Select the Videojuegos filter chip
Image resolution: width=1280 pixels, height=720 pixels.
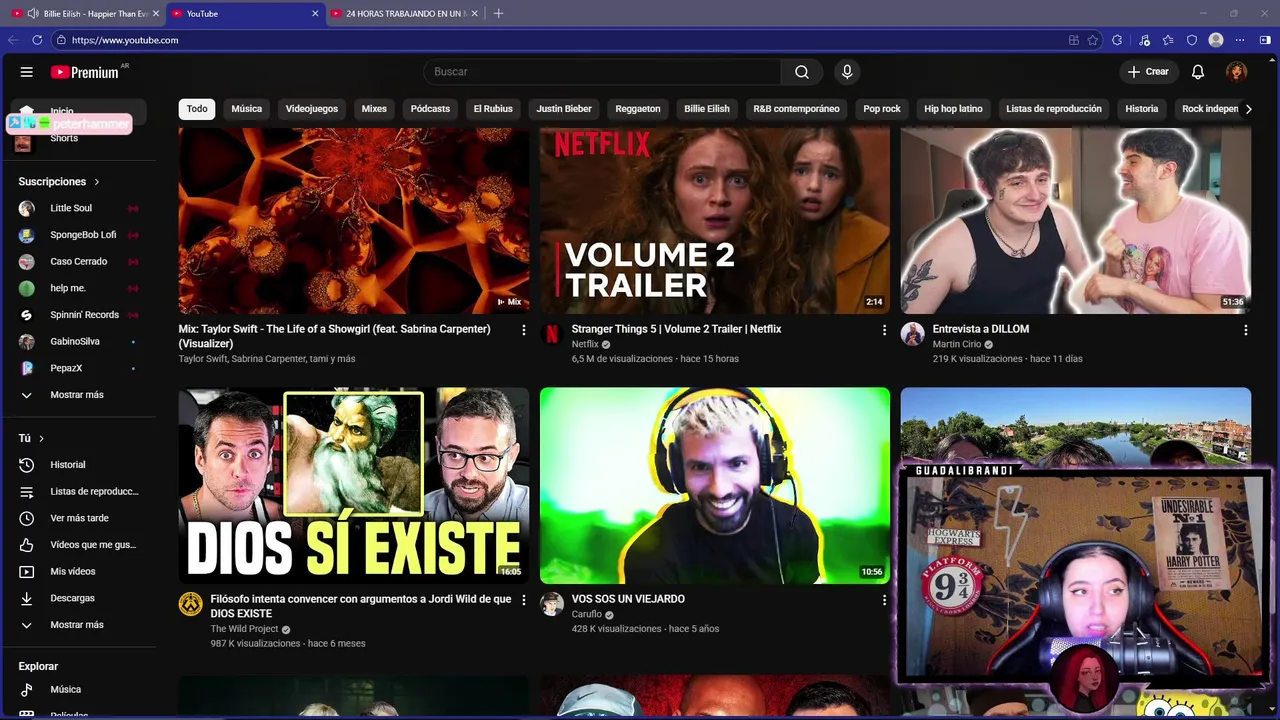point(312,109)
